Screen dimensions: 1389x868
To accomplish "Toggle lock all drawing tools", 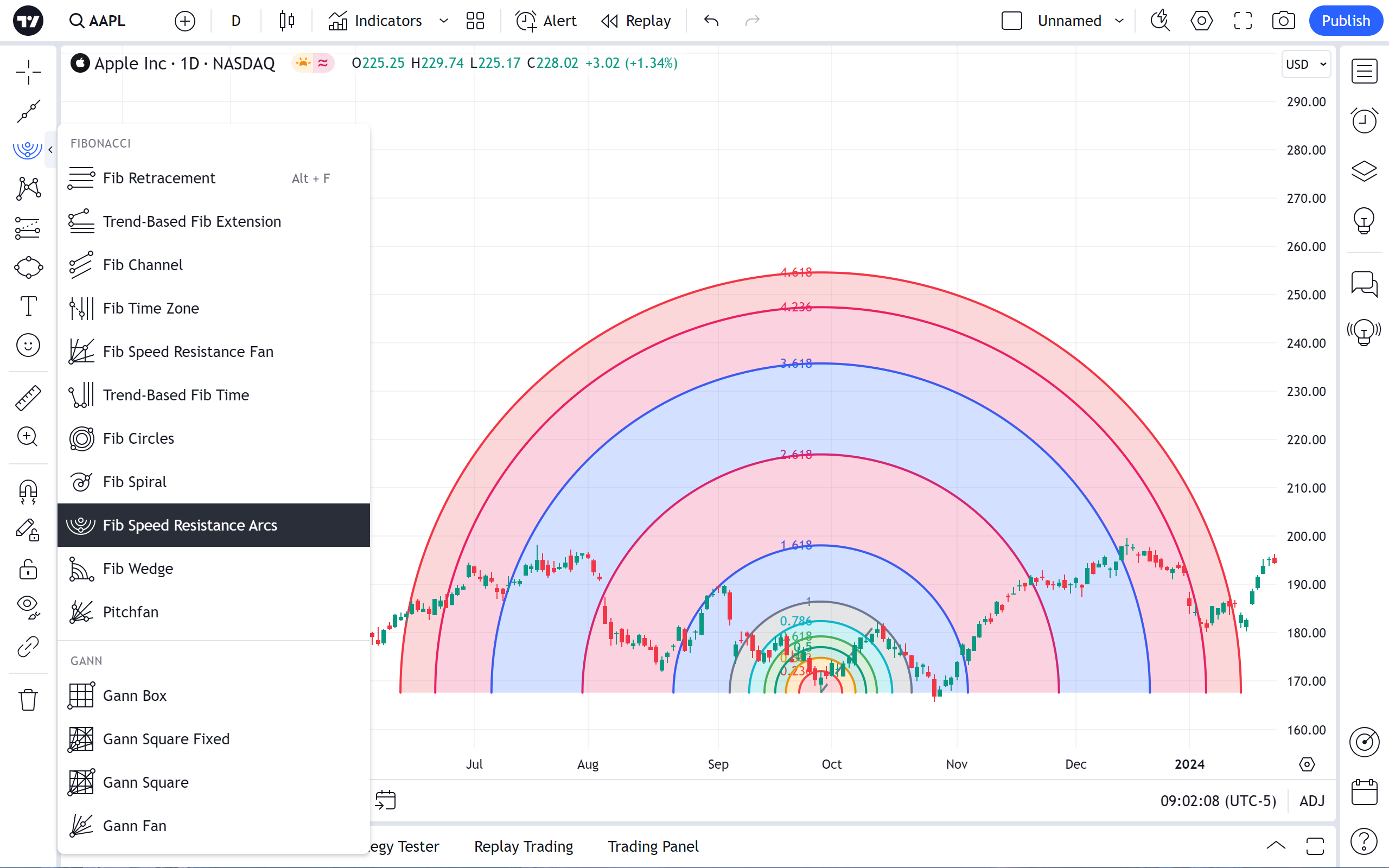I will (28, 569).
